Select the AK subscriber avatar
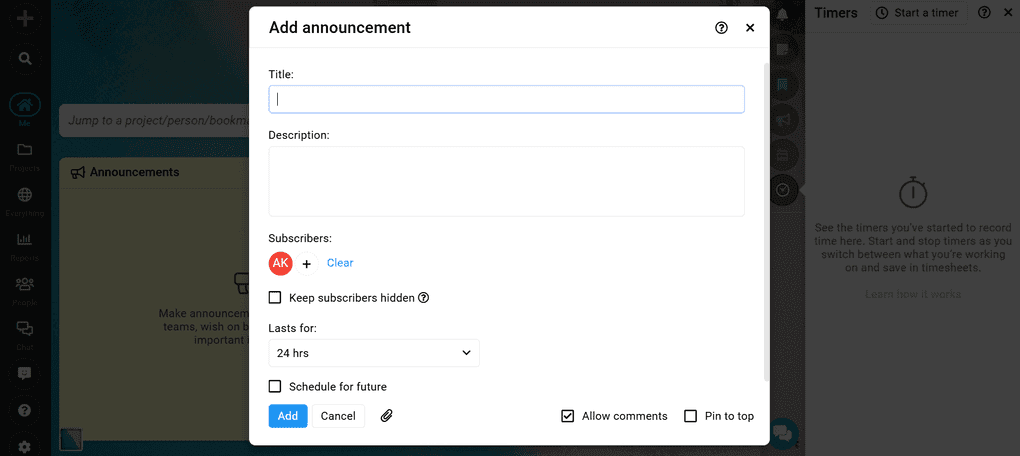 click(280, 263)
